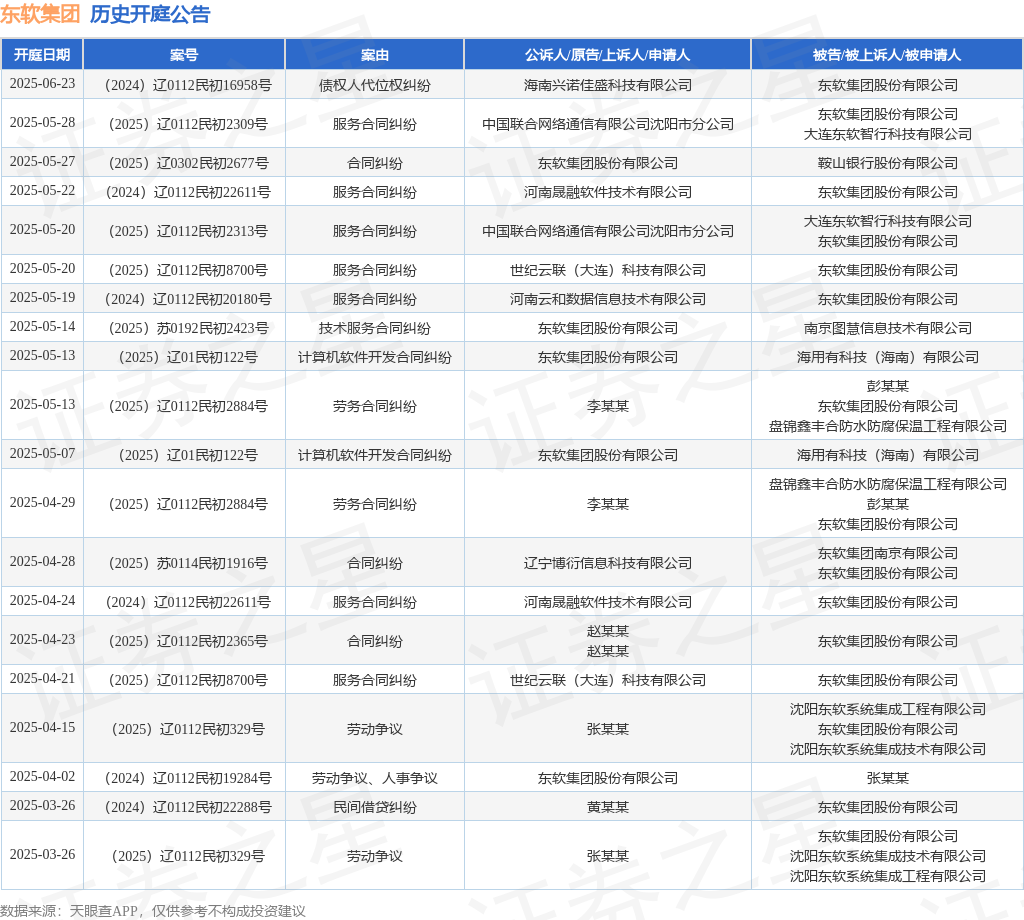Select the 被告/被上诉人/被申请人 header
1024x920 pixels.
point(887,55)
